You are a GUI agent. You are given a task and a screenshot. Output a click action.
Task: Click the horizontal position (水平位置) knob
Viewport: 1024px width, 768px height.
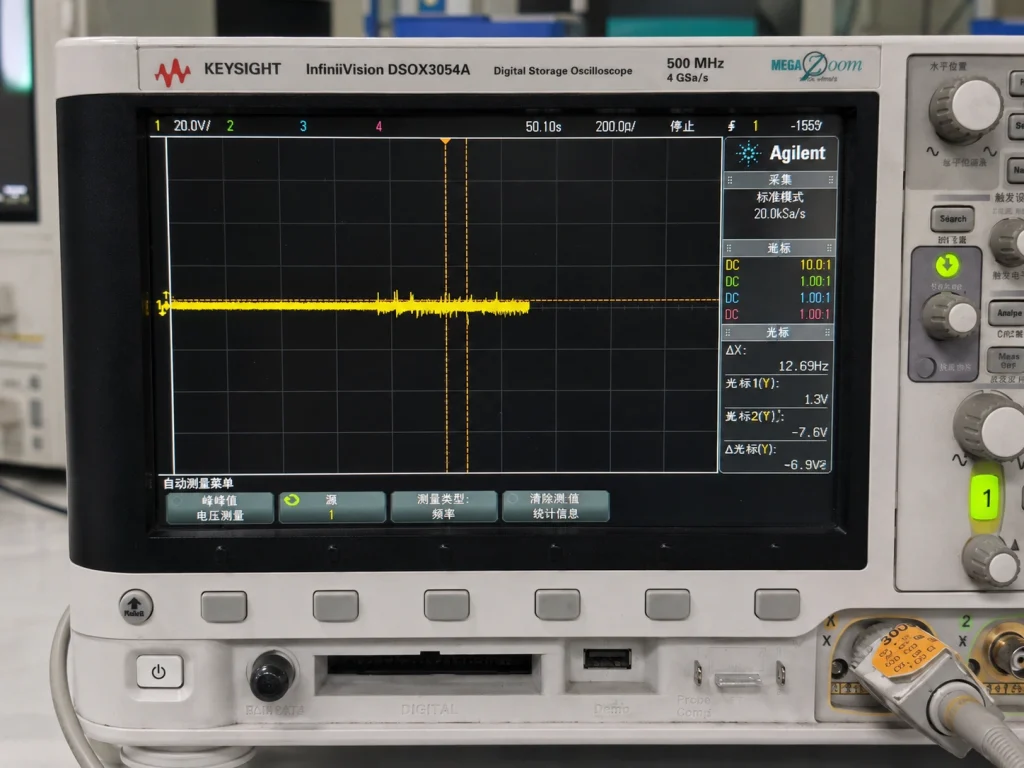pyautogui.click(x=967, y=110)
